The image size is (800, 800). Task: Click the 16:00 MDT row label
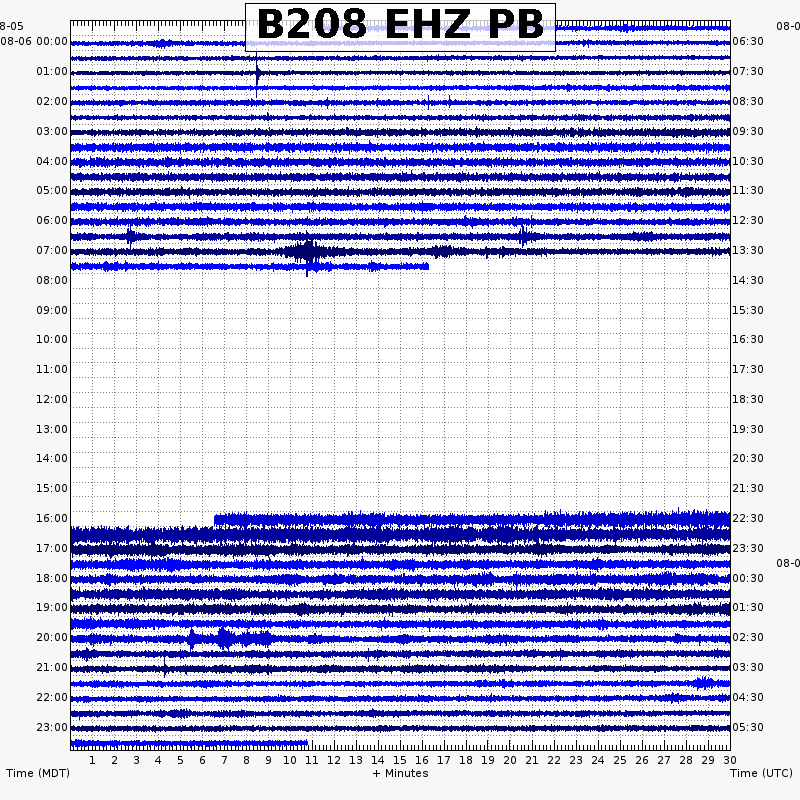tap(52, 518)
